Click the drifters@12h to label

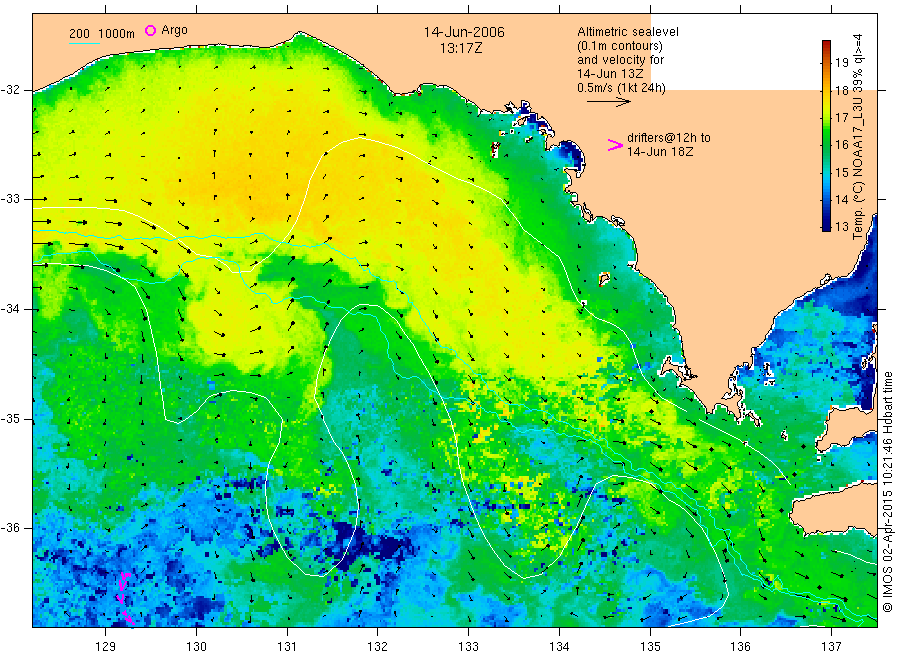click(x=669, y=138)
